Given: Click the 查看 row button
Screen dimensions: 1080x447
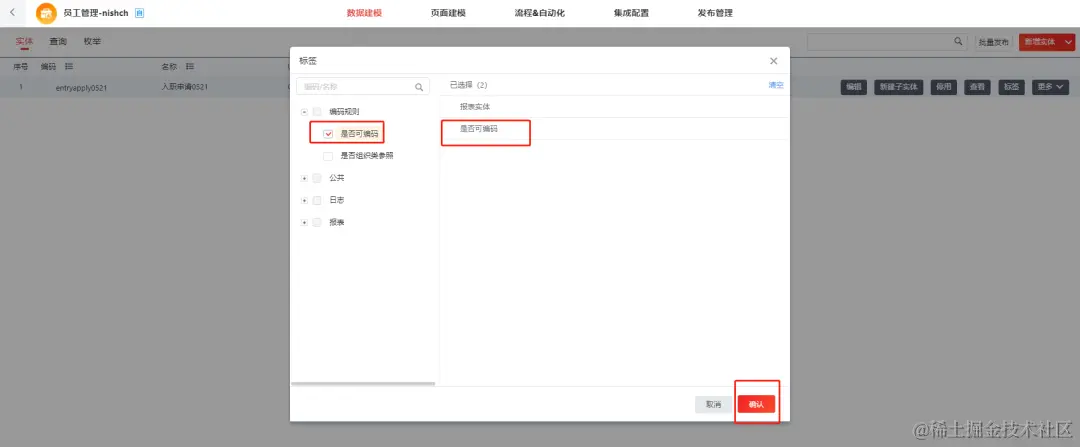Looking at the screenshot, I should [977, 87].
